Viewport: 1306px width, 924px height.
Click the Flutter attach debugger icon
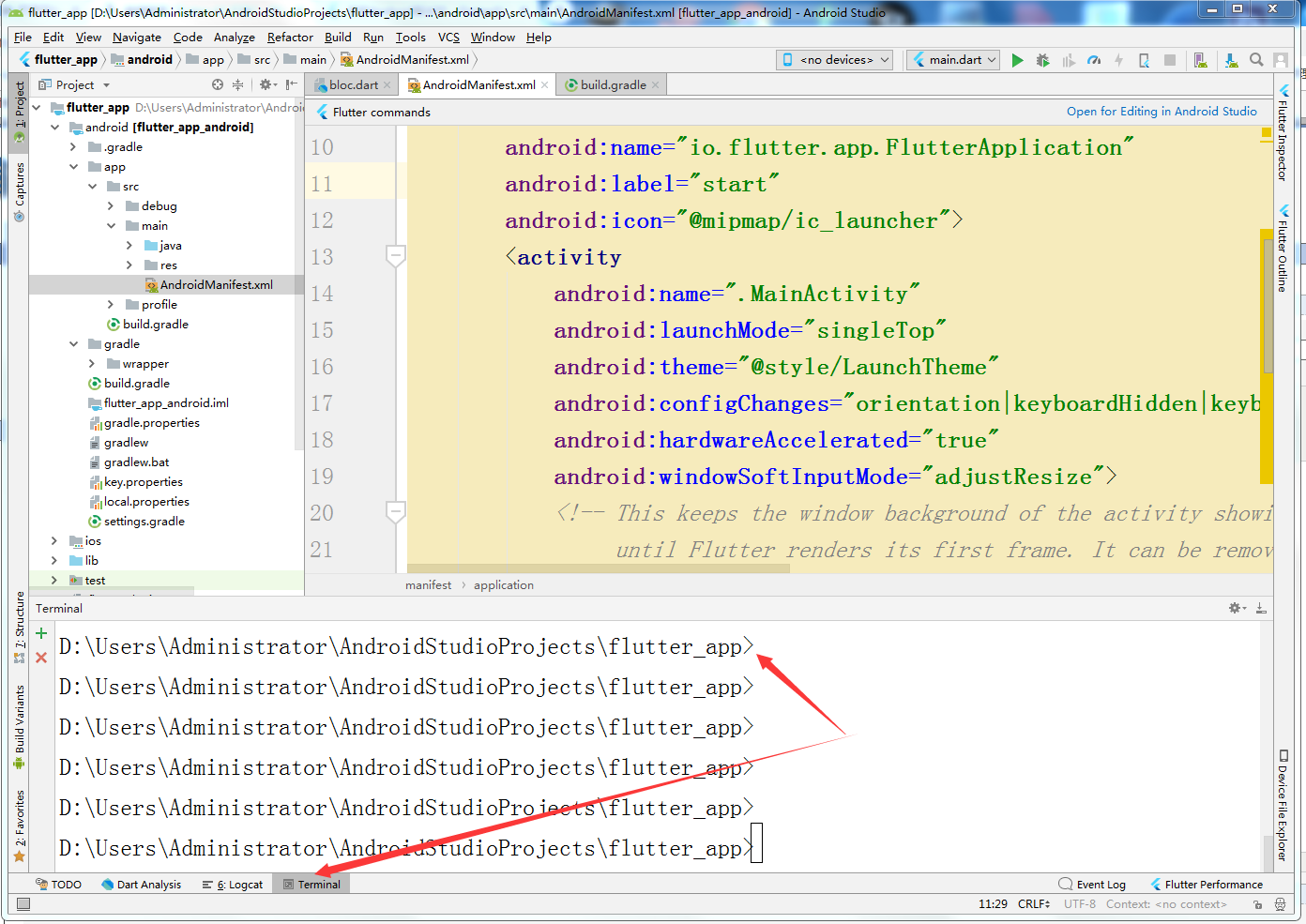(x=1144, y=60)
